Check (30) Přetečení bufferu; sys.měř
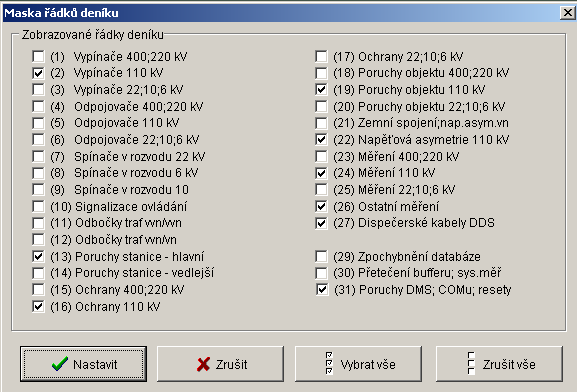Screen dimensions: 577x392 click(321, 273)
